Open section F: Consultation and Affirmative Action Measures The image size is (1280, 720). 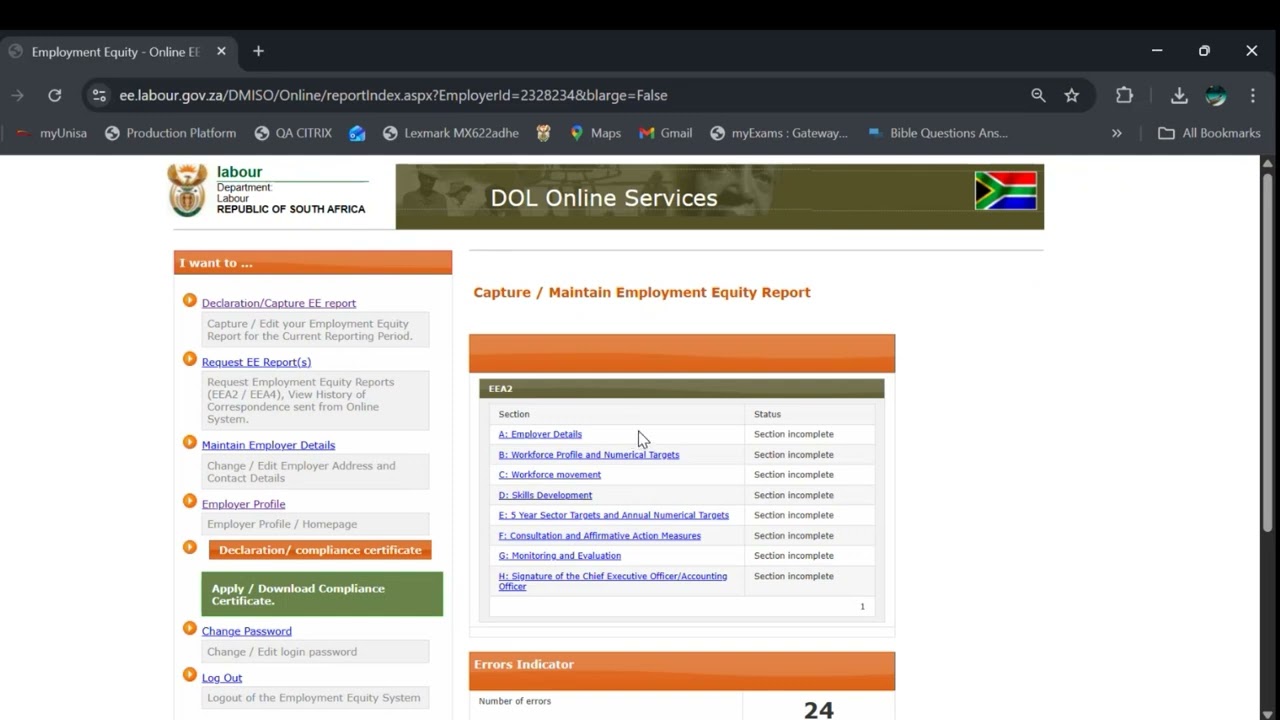(600, 536)
